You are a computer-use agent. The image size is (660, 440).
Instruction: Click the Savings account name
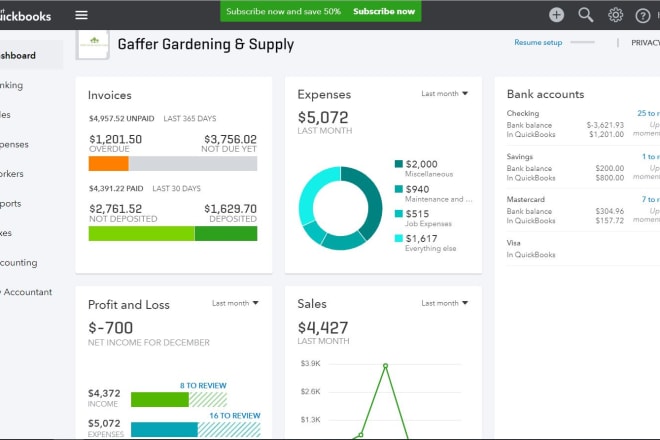[520, 157]
